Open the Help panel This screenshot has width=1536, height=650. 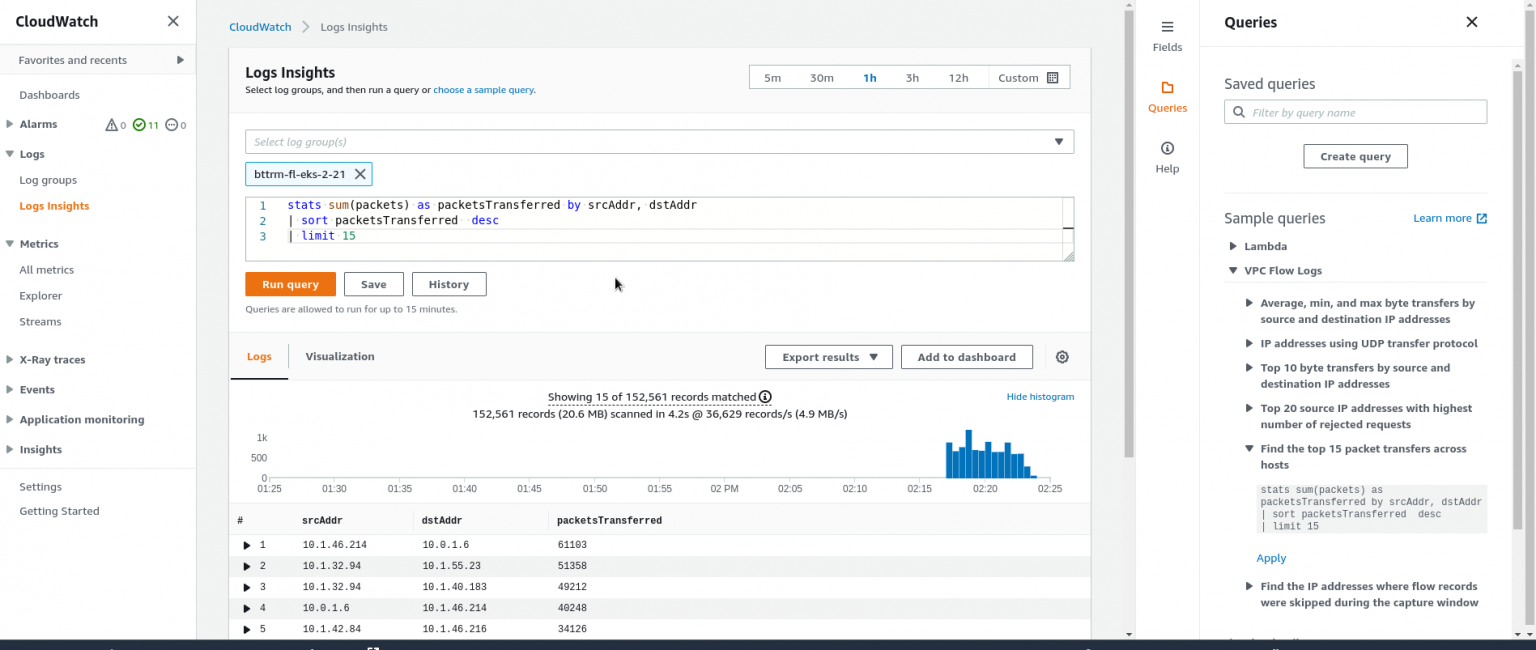point(1167,158)
